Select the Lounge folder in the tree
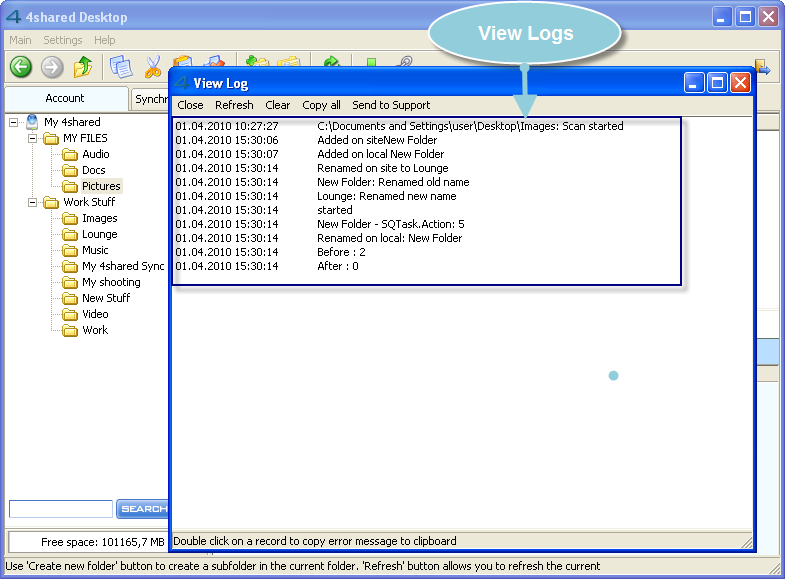This screenshot has height=579, width=785. pyautogui.click(x=100, y=234)
